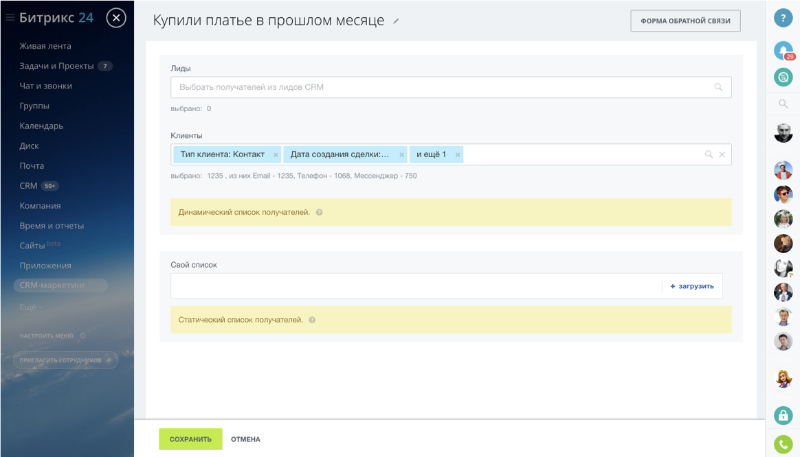Open the 'Дата создания сделки' filter tag
This screenshot has height=457, width=800.
tap(340, 155)
